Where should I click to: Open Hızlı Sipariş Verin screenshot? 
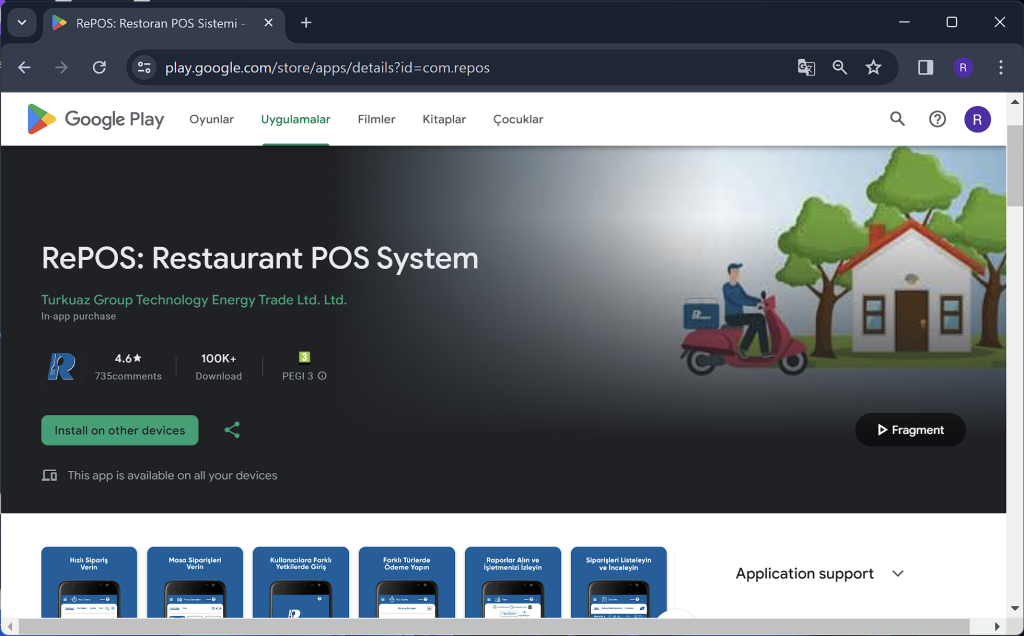(89, 582)
